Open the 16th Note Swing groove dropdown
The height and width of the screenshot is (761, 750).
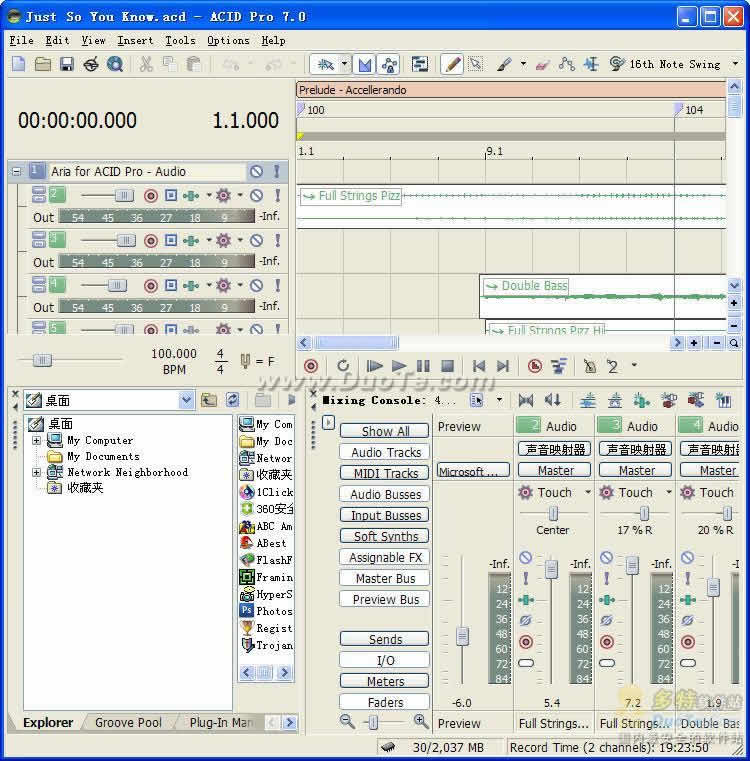(735, 64)
